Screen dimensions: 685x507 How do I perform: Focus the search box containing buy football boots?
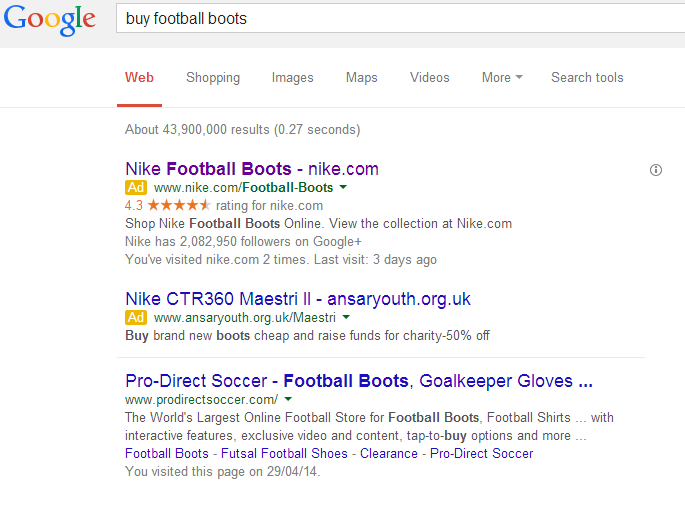tap(400, 18)
